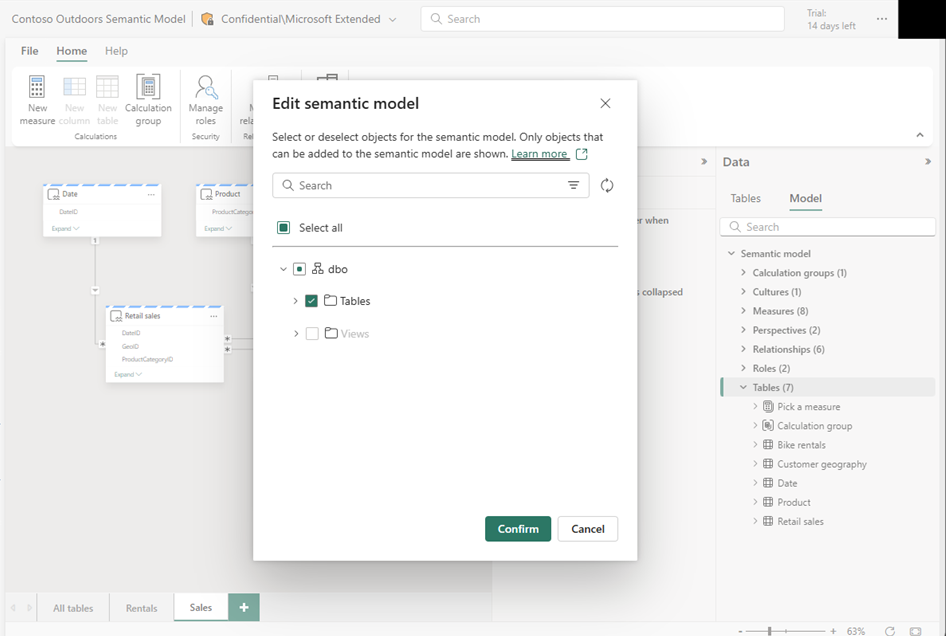This screenshot has width=946, height=636.
Task: Select the Home ribbon tab
Action: [x=72, y=51]
